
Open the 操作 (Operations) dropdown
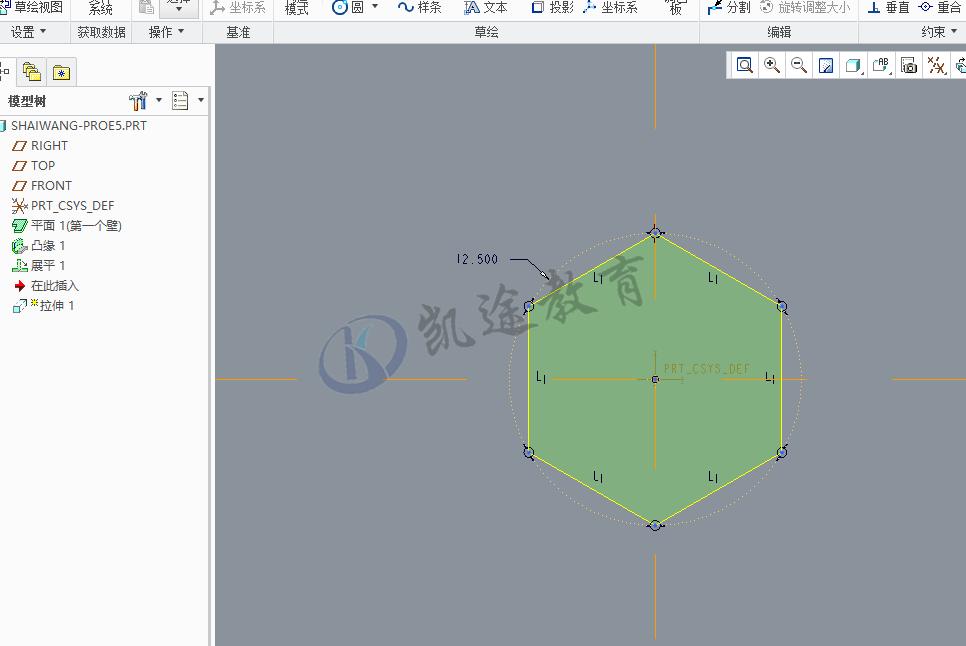(163, 31)
